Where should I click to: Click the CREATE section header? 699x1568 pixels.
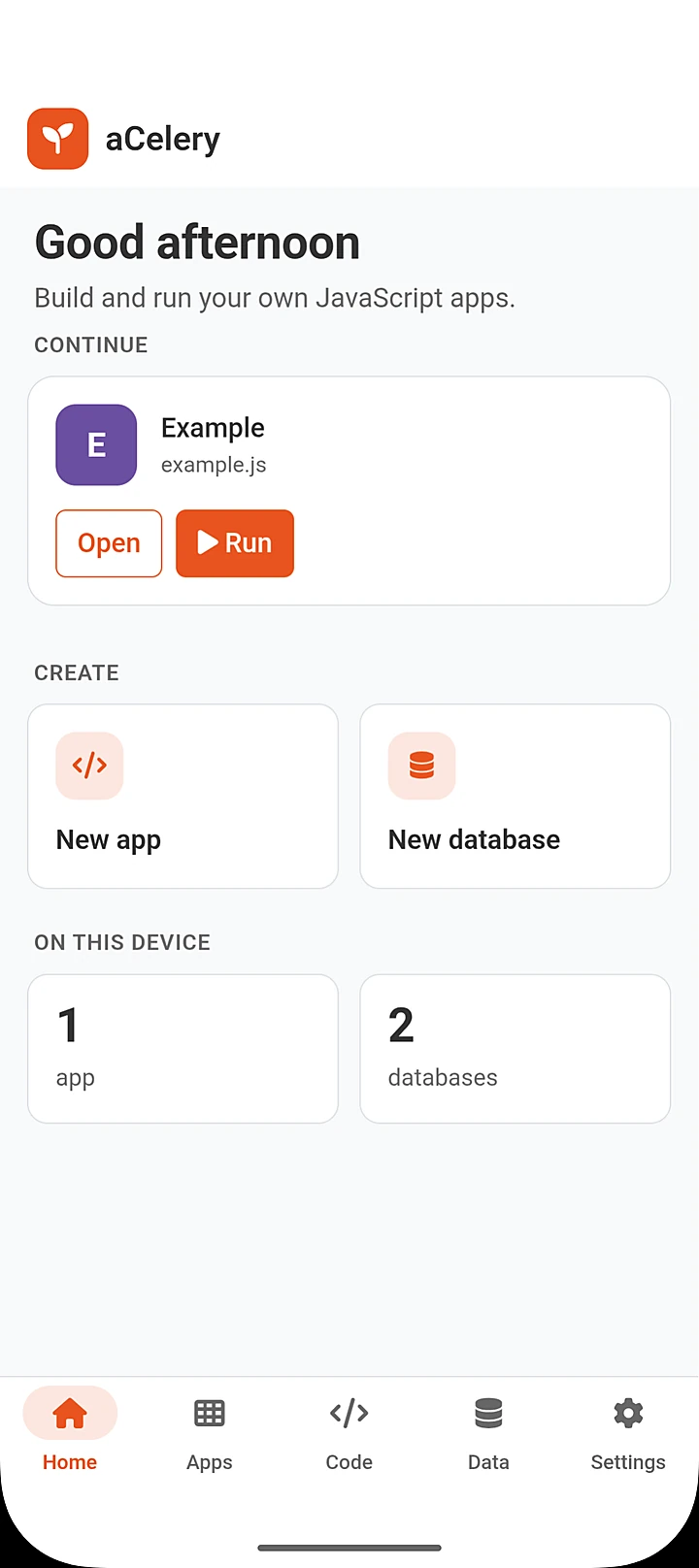(x=77, y=673)
